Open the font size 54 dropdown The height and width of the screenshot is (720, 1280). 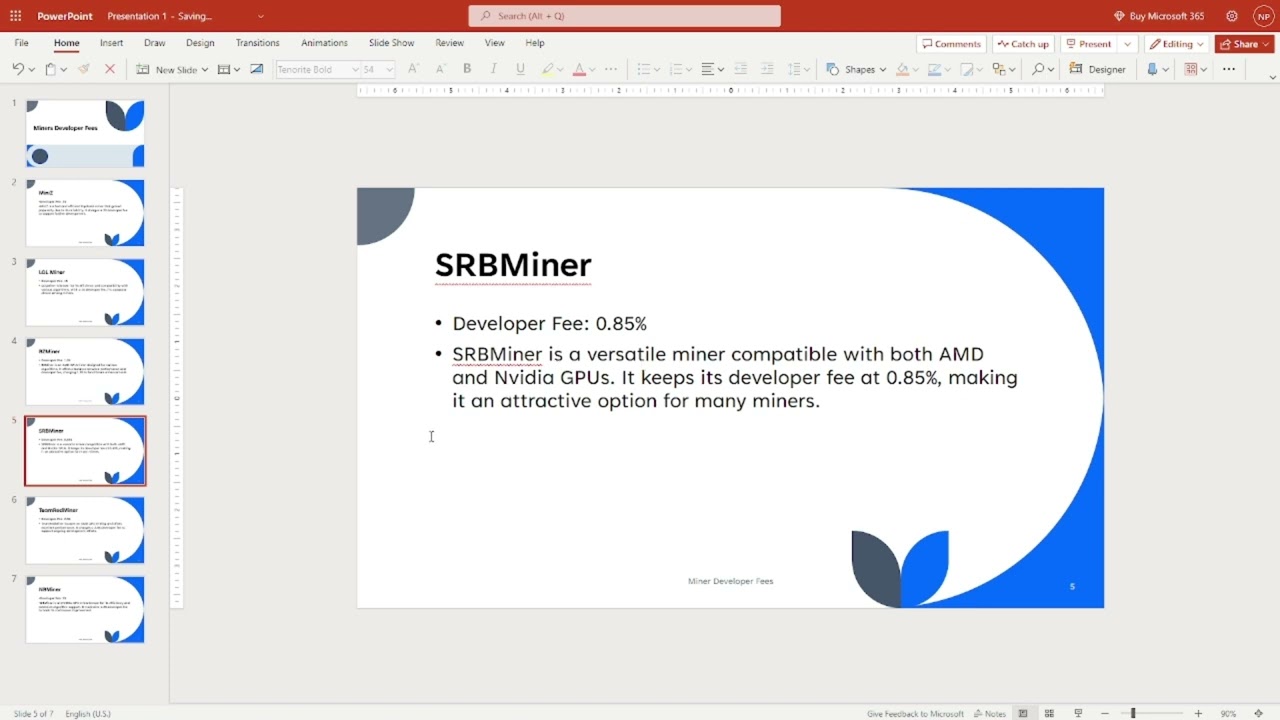coord(390,69)
